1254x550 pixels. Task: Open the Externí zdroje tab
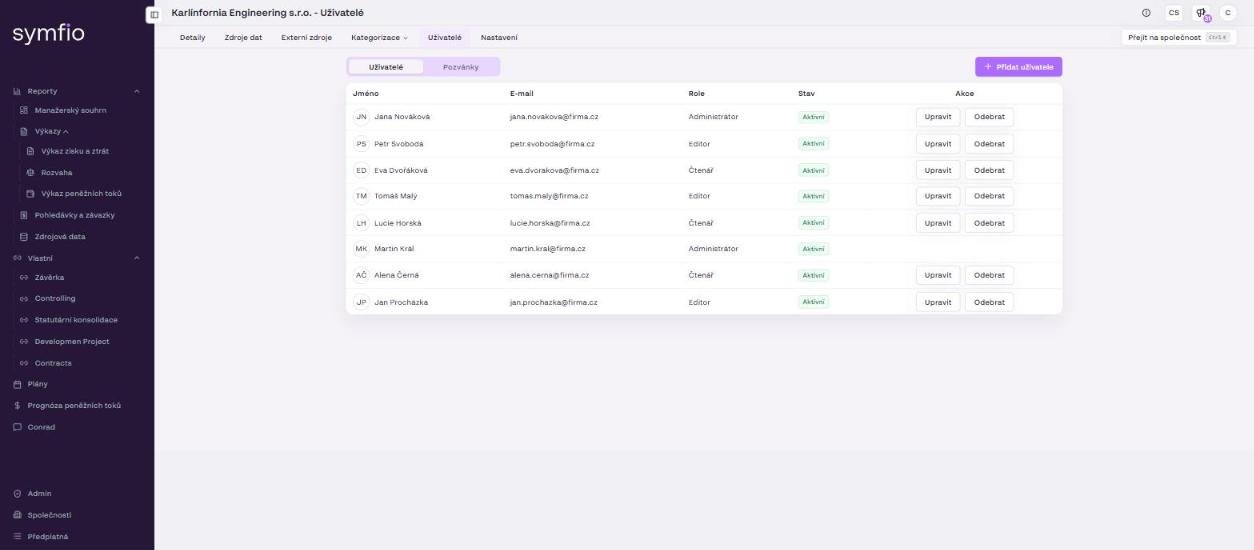tap(306, 37)
